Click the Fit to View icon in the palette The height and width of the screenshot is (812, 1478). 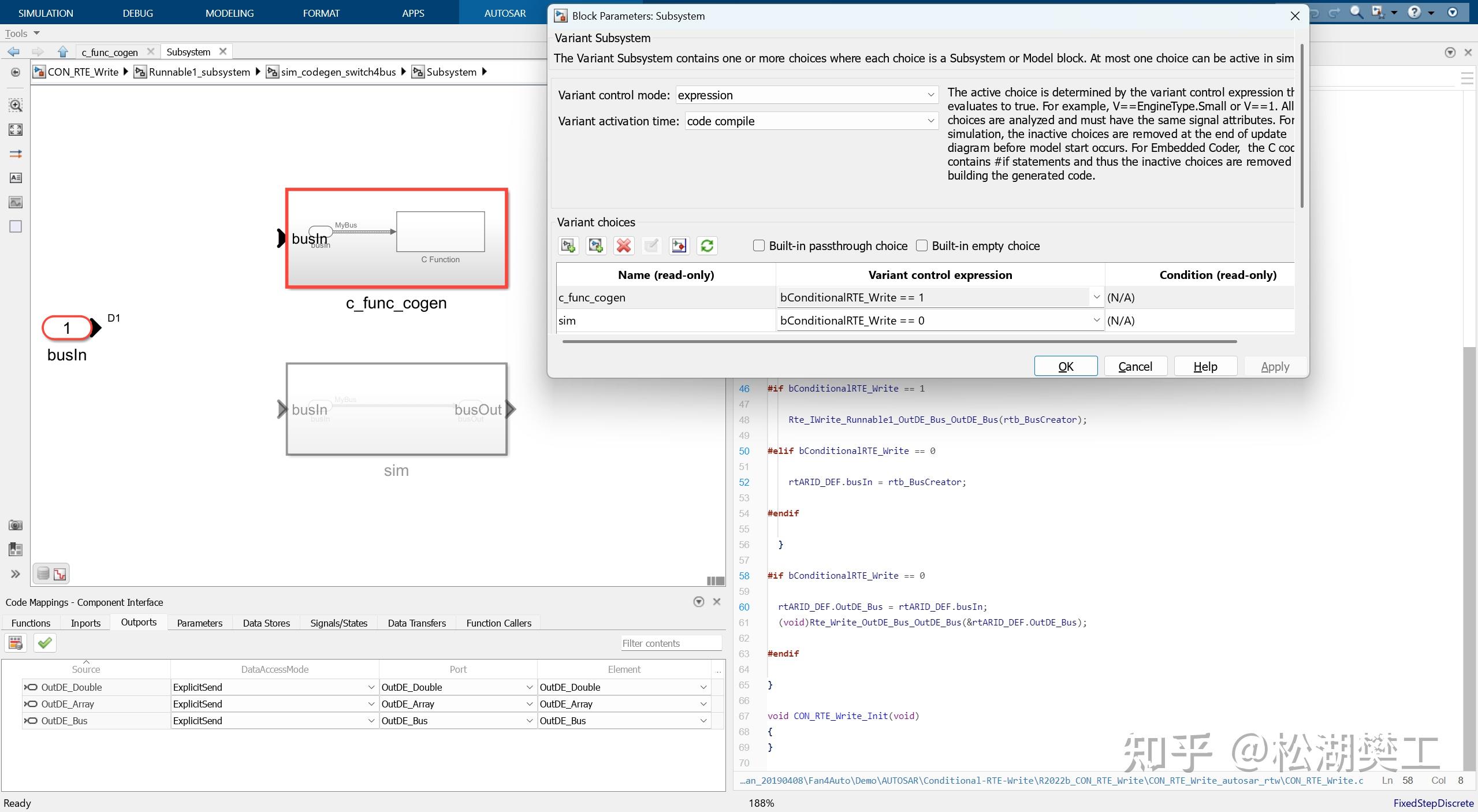[x=16, y=129]
